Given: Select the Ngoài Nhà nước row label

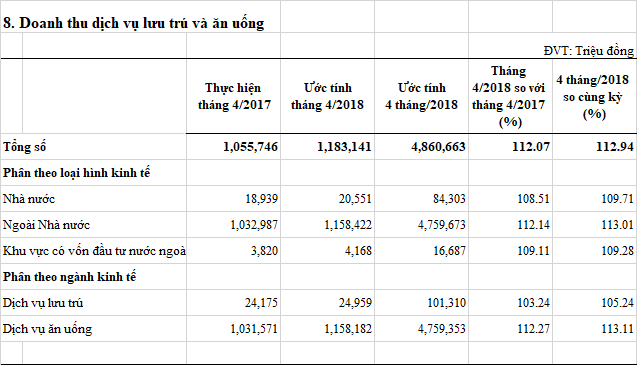Looking at the screenshot, I should [46, 225].
